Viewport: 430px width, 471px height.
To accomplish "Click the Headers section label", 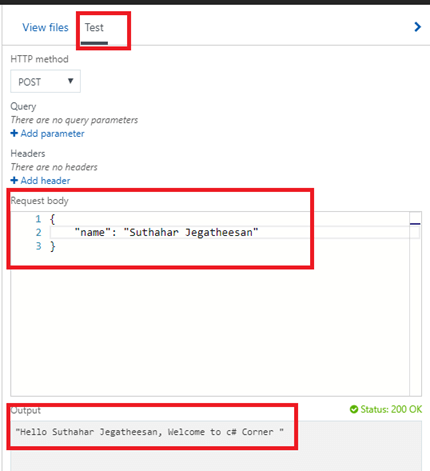I will [28, 153].
